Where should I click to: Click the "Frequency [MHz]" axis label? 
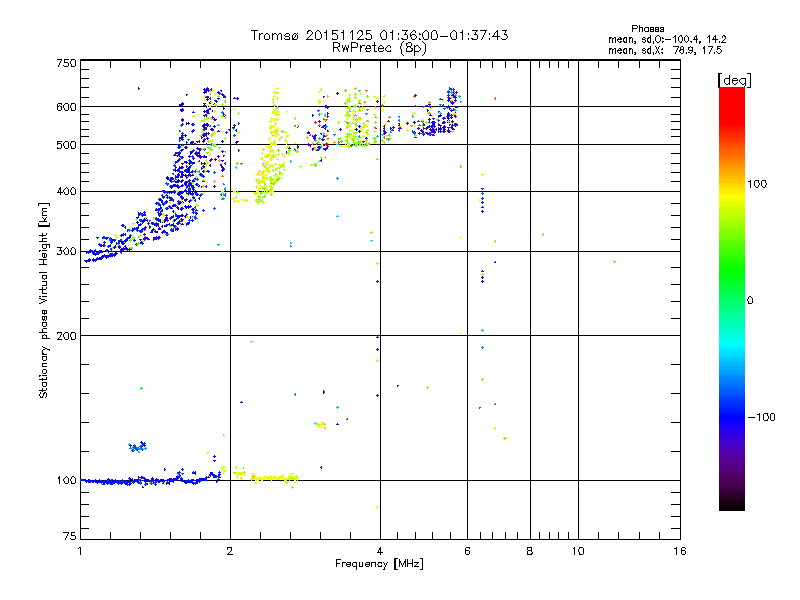[x=379, y=564]
